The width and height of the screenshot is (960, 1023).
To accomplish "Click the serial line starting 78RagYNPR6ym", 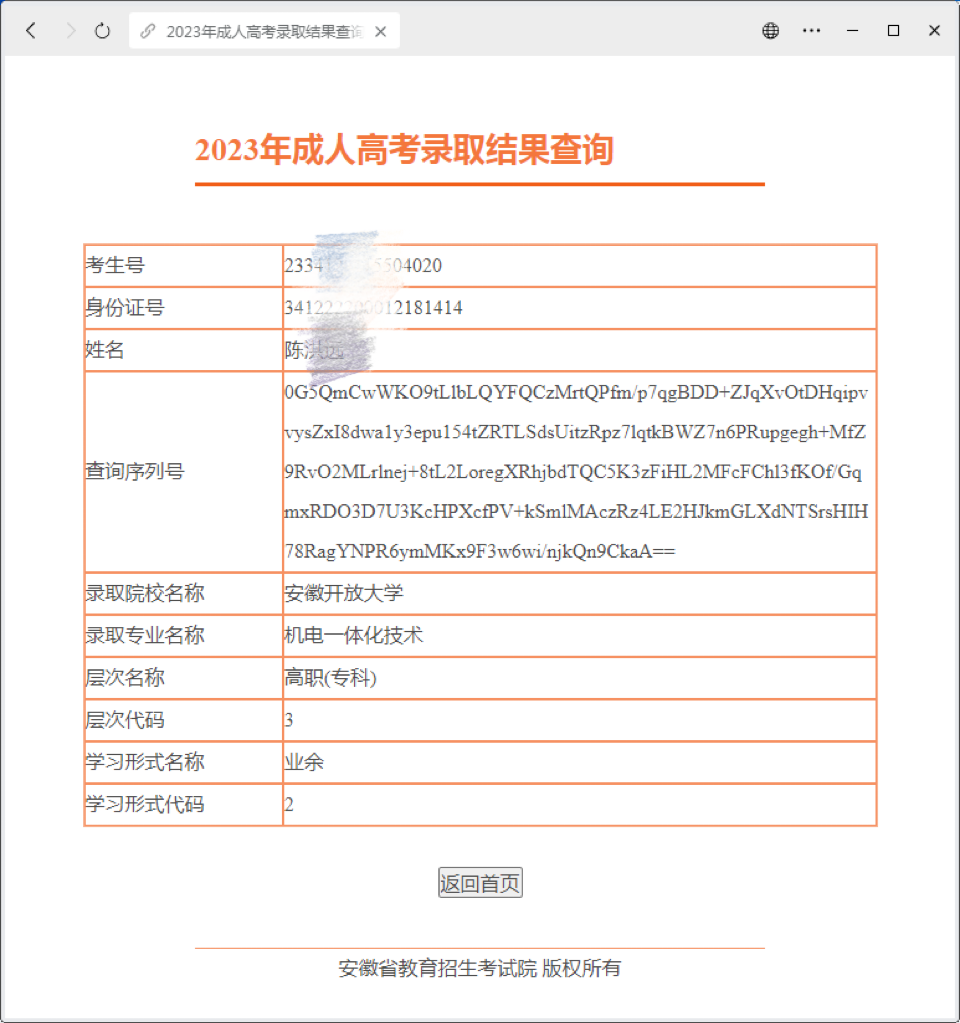I will coord(480,551).
